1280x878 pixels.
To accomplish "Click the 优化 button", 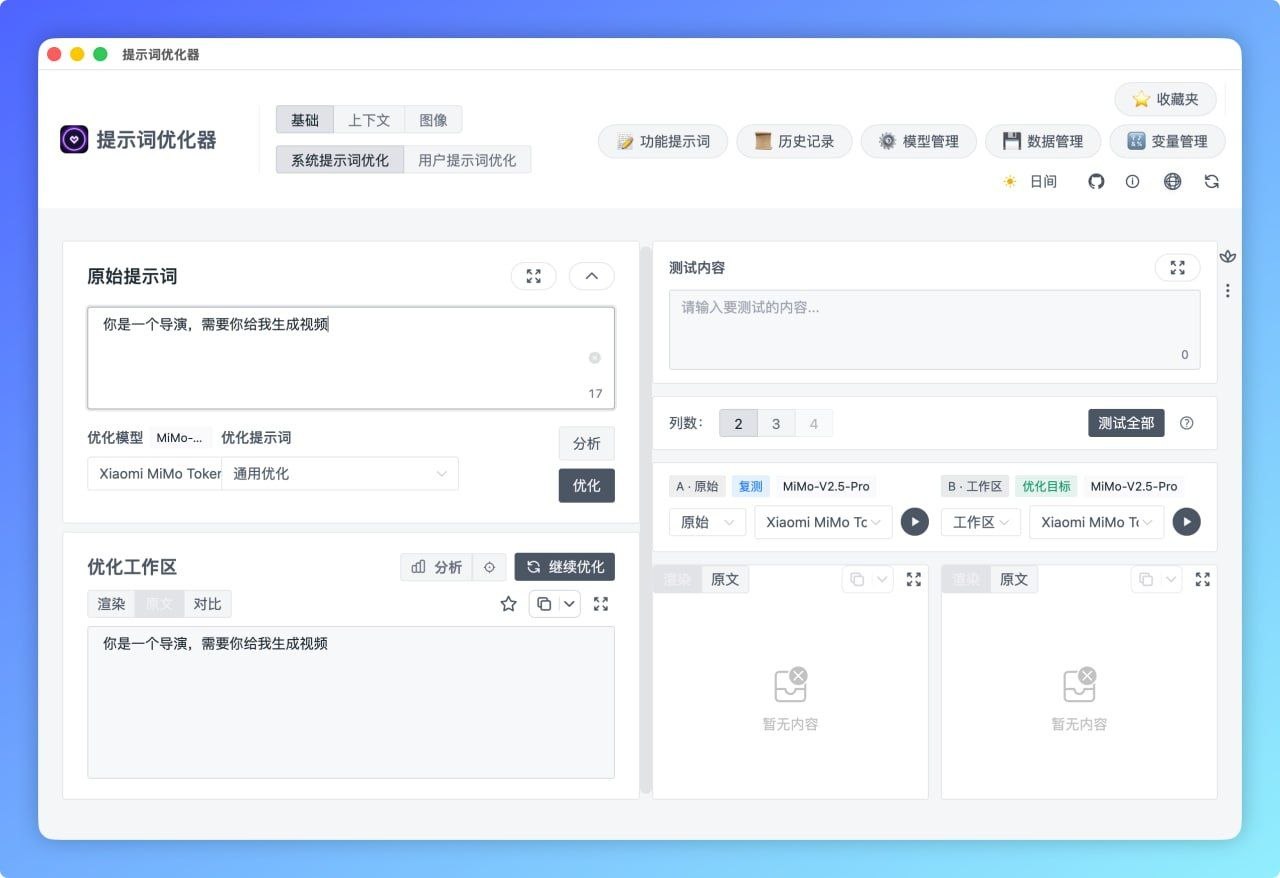I will click(586, 485).
